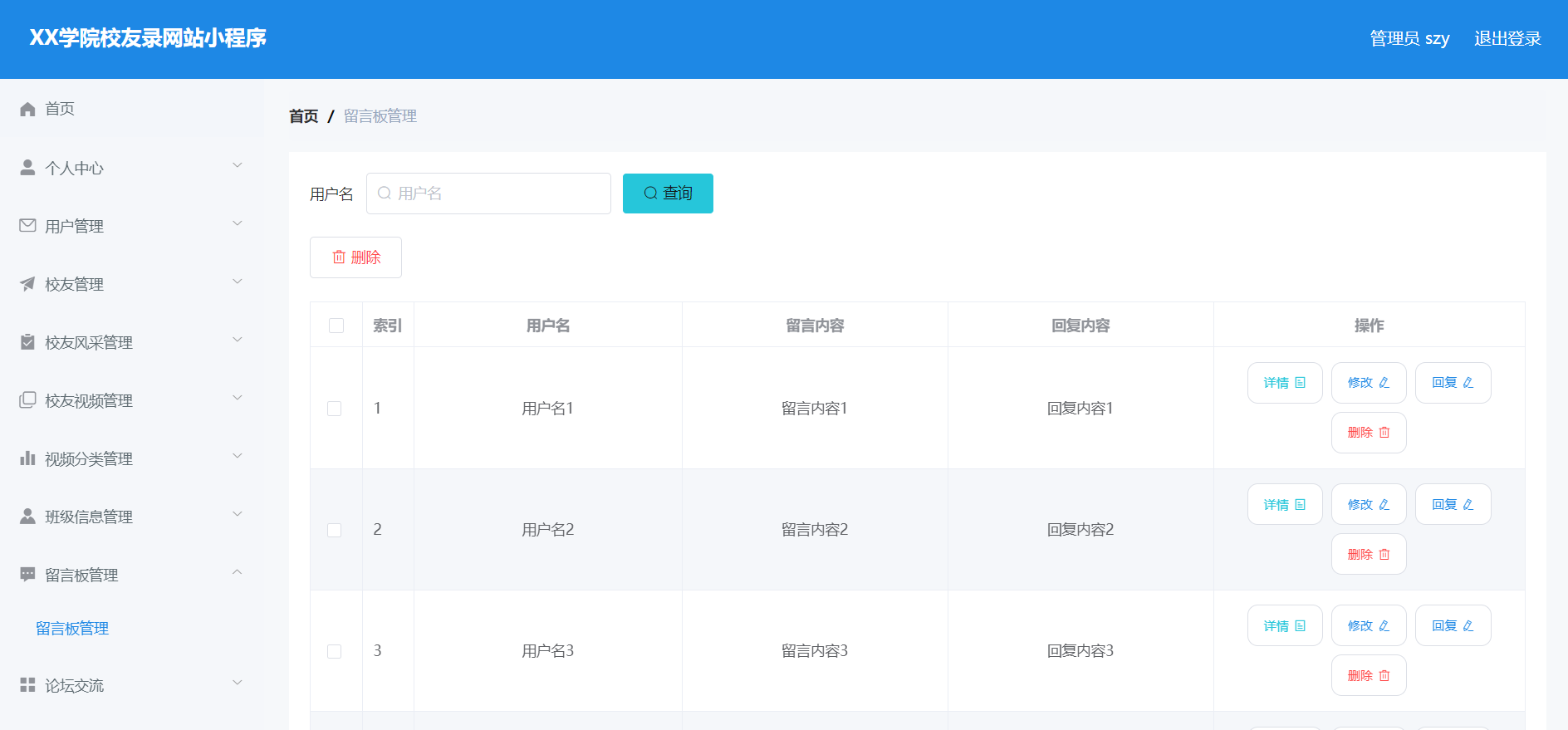Click the 回复内容2 cell

click(x=1080, y=530)
